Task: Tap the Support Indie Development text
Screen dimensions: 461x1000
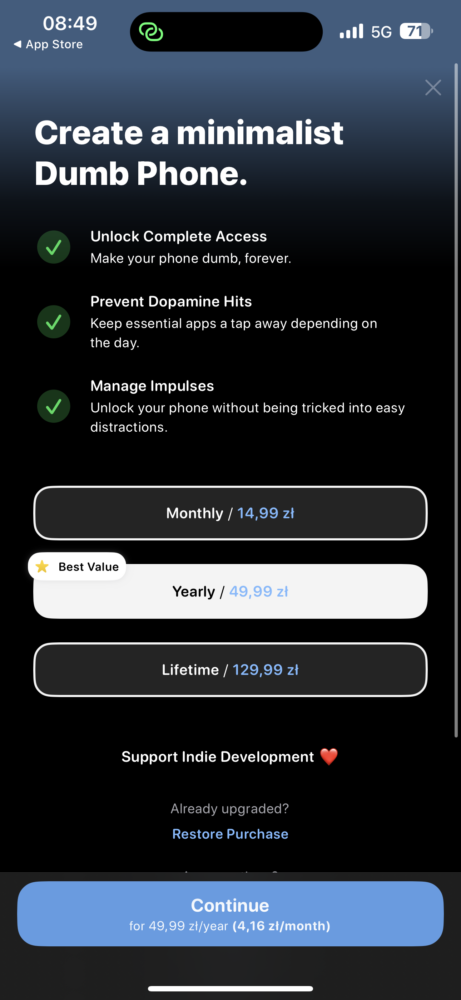Action: coord(218,757)
